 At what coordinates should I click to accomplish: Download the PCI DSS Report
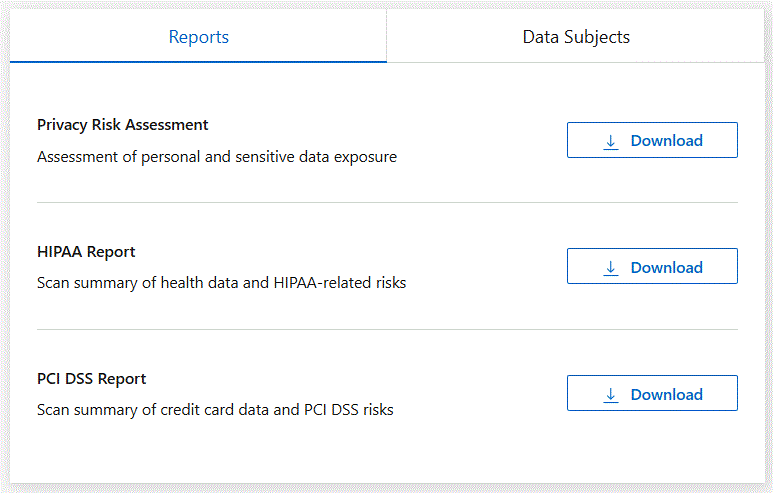[652, 395]
